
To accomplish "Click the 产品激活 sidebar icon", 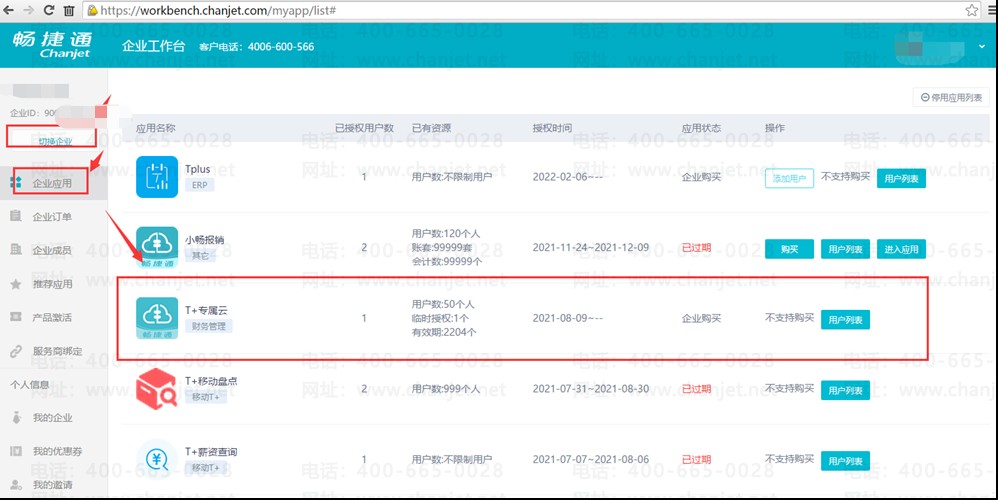I will pyautogui.click(x=16, y=317).
